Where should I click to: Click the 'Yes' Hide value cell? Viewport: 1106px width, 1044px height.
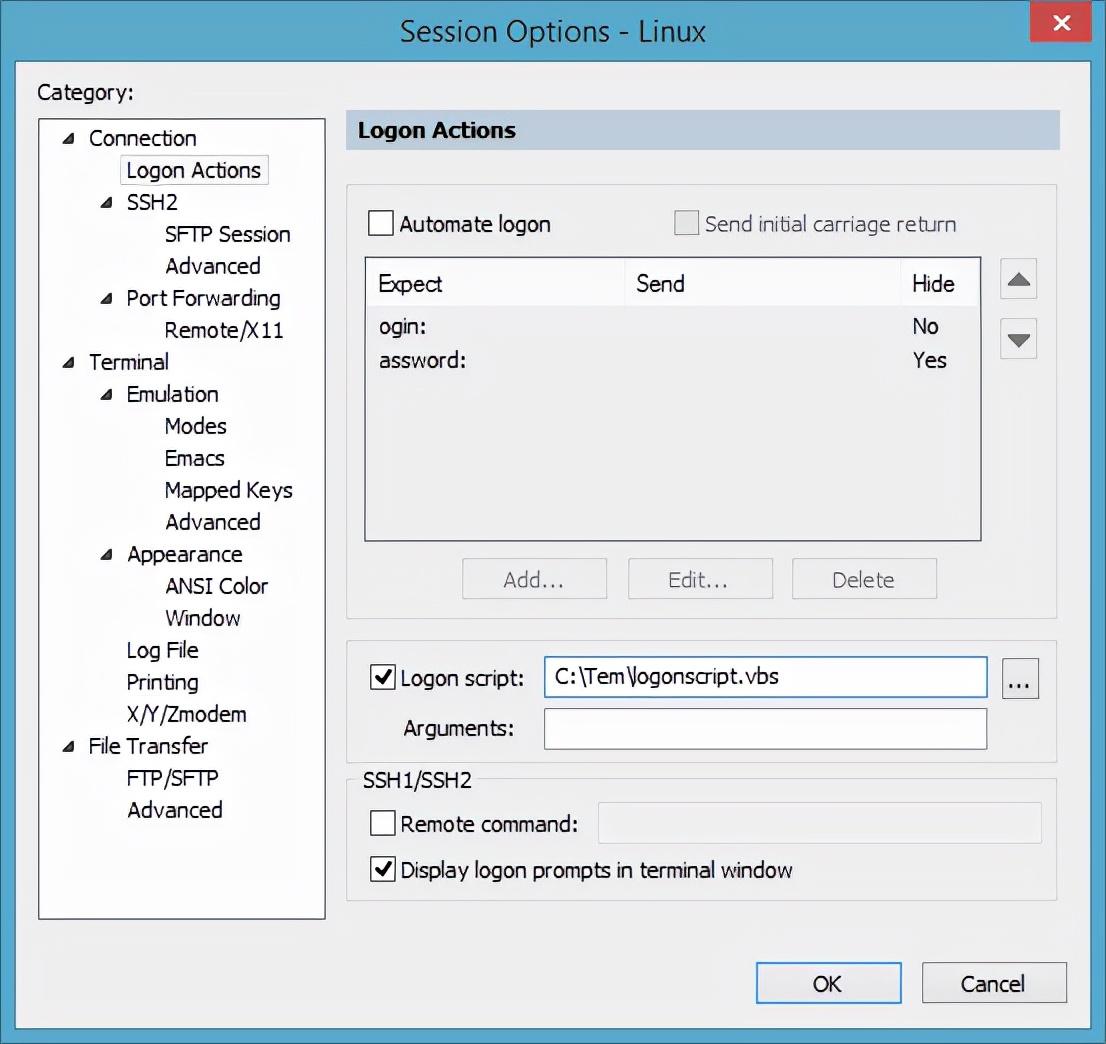pyautogui.click(x=930, y=360)
